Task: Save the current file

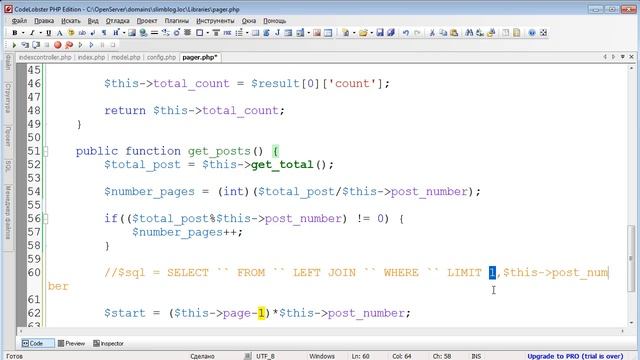Action: (380, 33)
